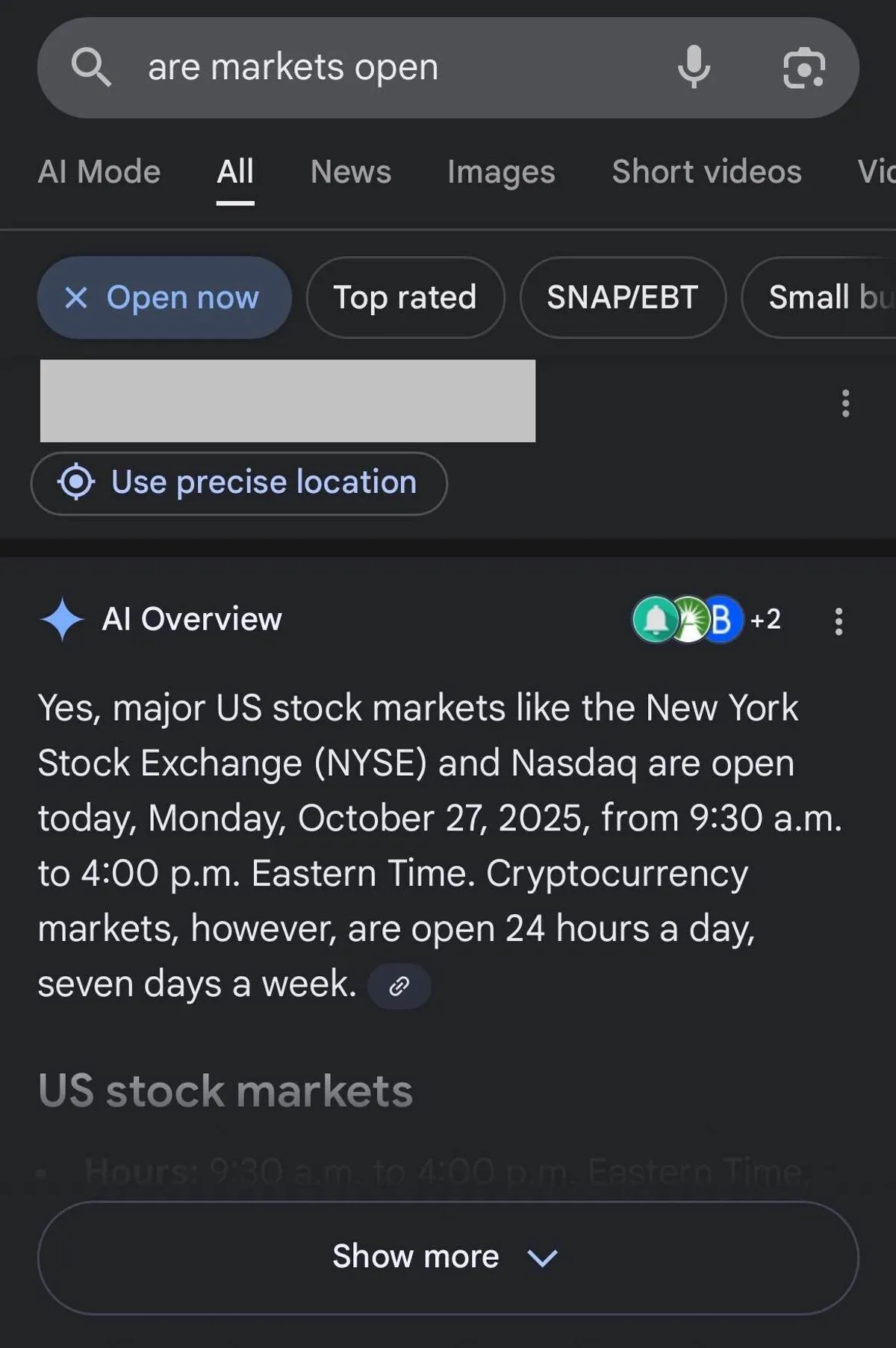Open the Images tab
896x1348 pixels.
[501, 172]
